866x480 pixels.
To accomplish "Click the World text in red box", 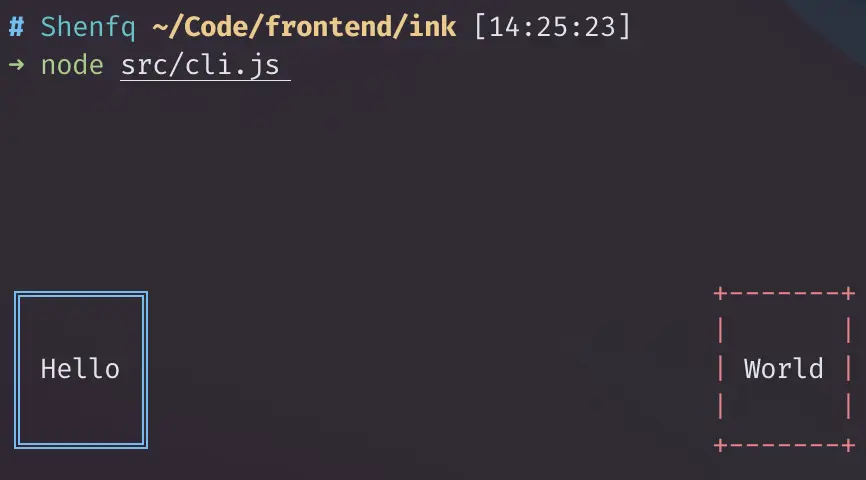I will click(x=783, y=368).
